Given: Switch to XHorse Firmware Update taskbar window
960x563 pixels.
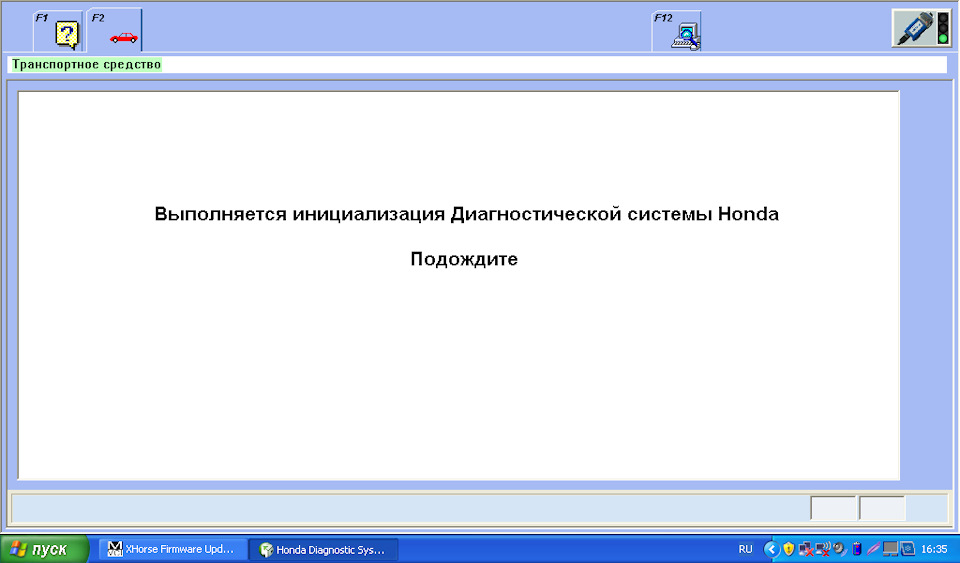Looking at the screenshot, I should (x=173, y=549).
